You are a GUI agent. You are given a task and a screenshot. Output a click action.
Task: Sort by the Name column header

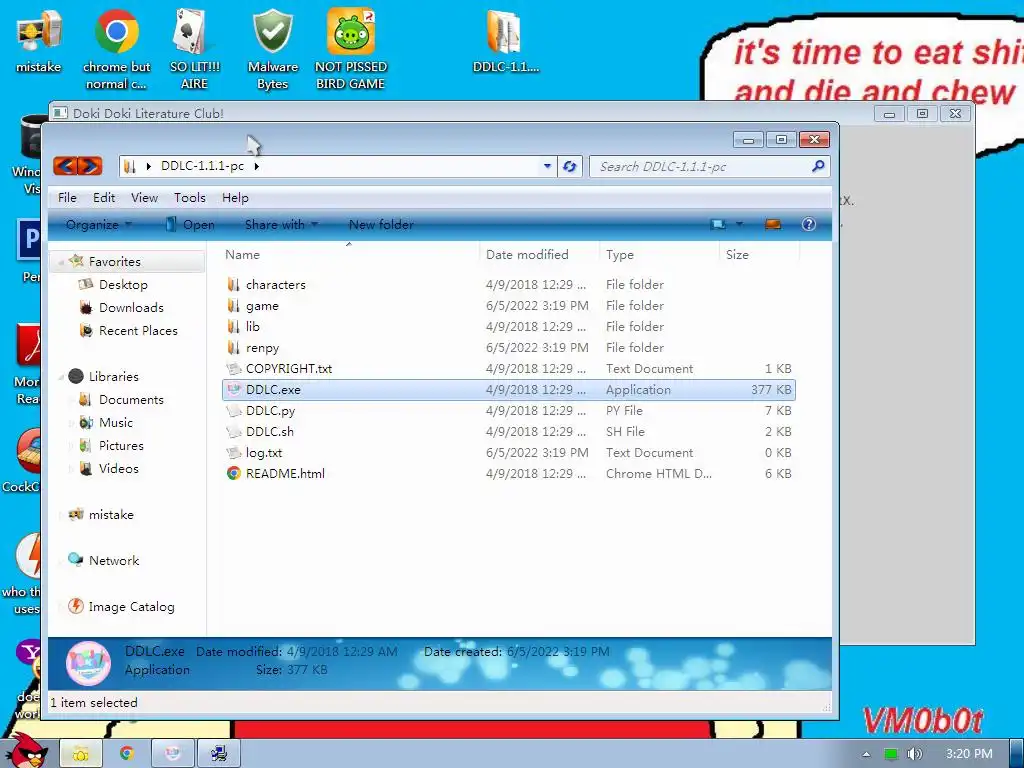coord(350,255)
